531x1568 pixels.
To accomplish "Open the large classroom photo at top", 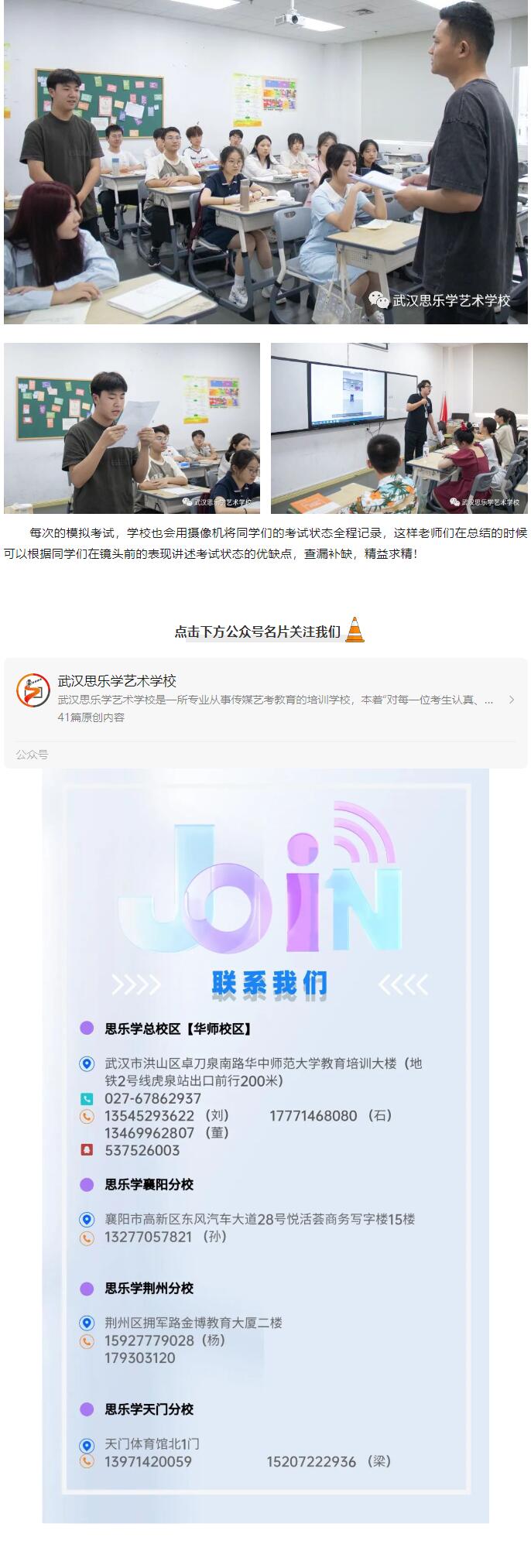I will coord(265,162).
